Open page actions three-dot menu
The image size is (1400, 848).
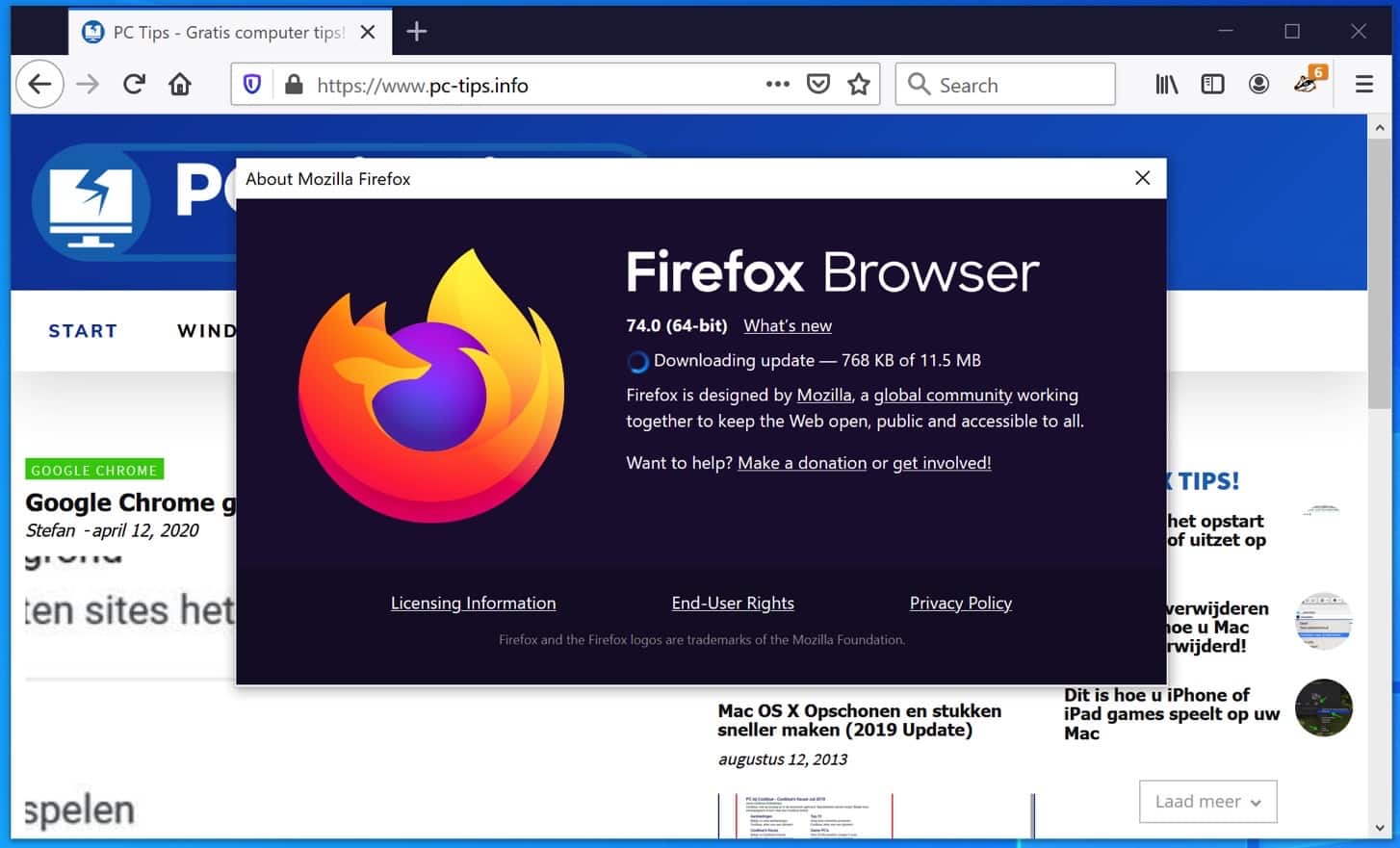pyautogui.click(x=778, y=84)
